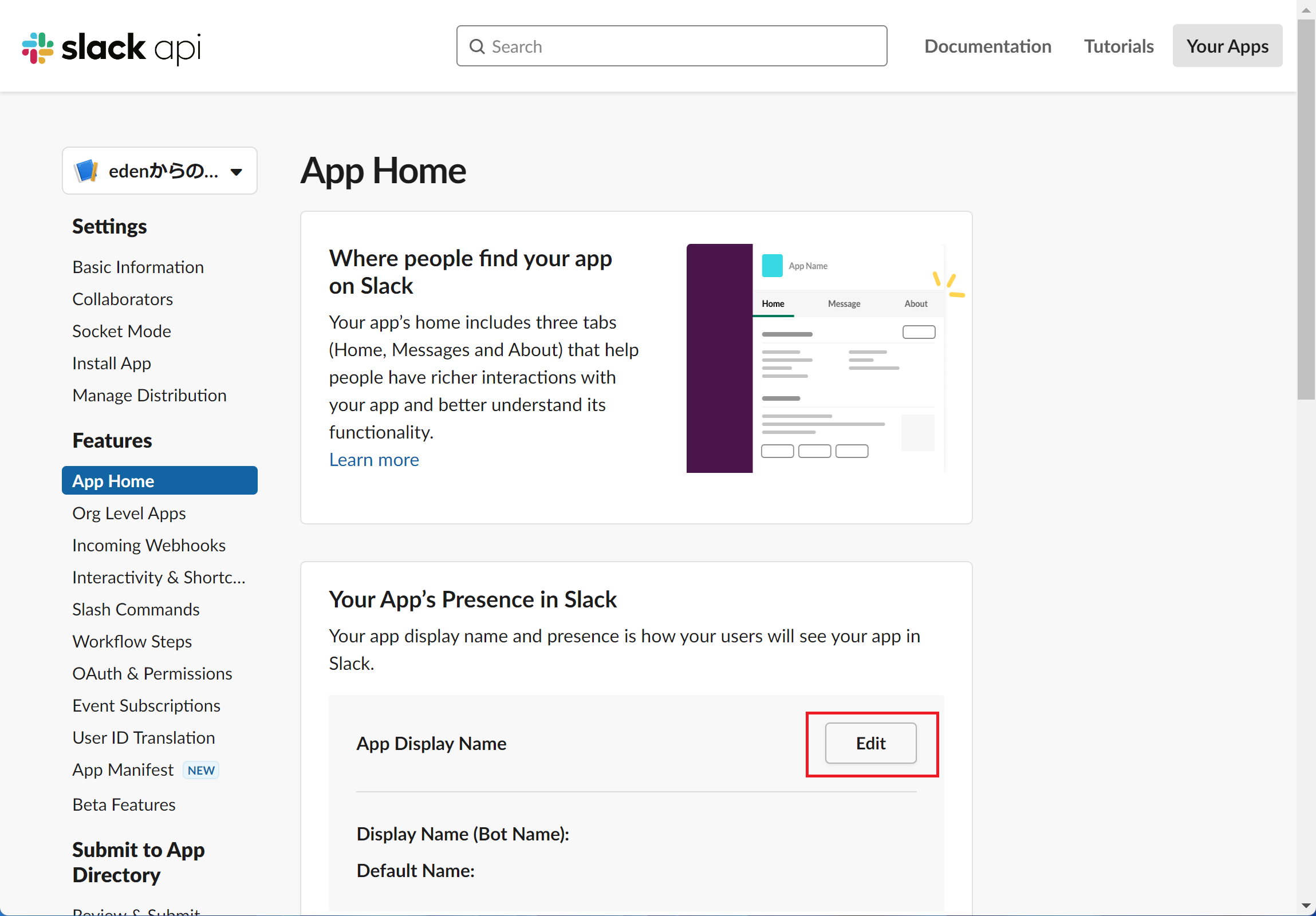Click the scrollbar up arrow
The image size is (1316, 916).
(x=1306, y=9)
